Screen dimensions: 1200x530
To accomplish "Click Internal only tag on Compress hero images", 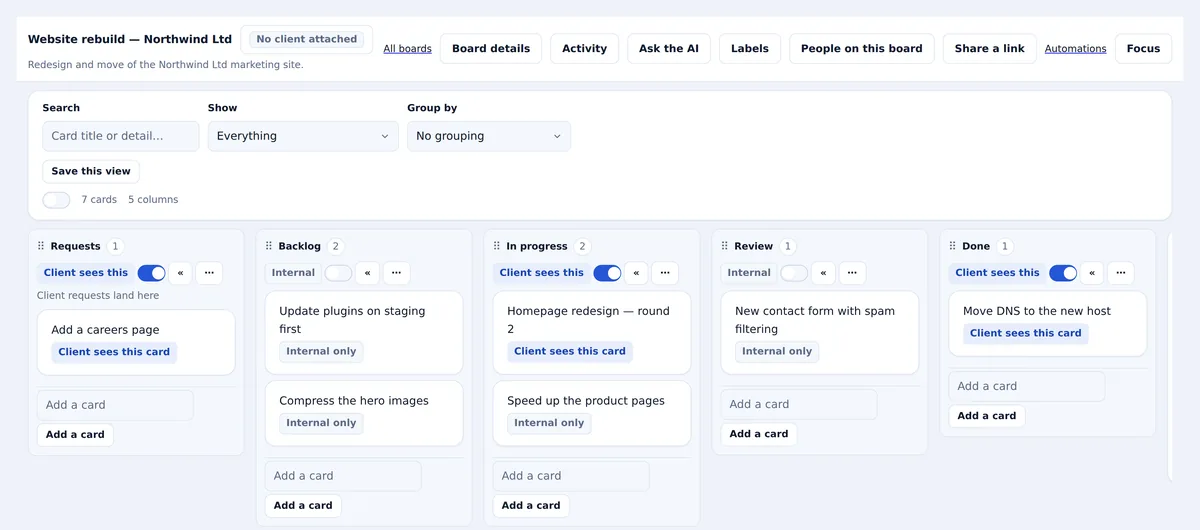I will [321, 423].
